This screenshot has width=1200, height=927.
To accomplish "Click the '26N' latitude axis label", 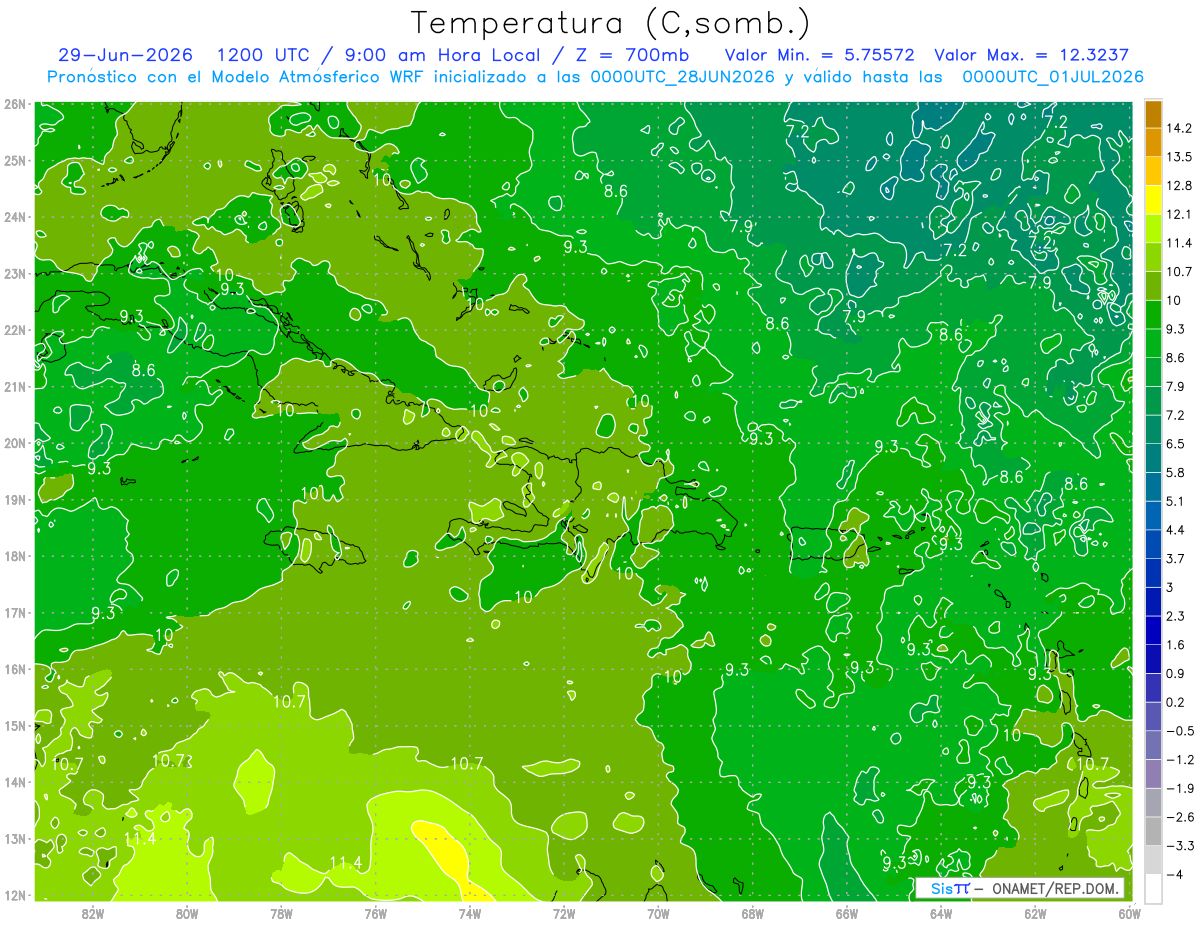I will pyautogui.click(x=15, y=104).
